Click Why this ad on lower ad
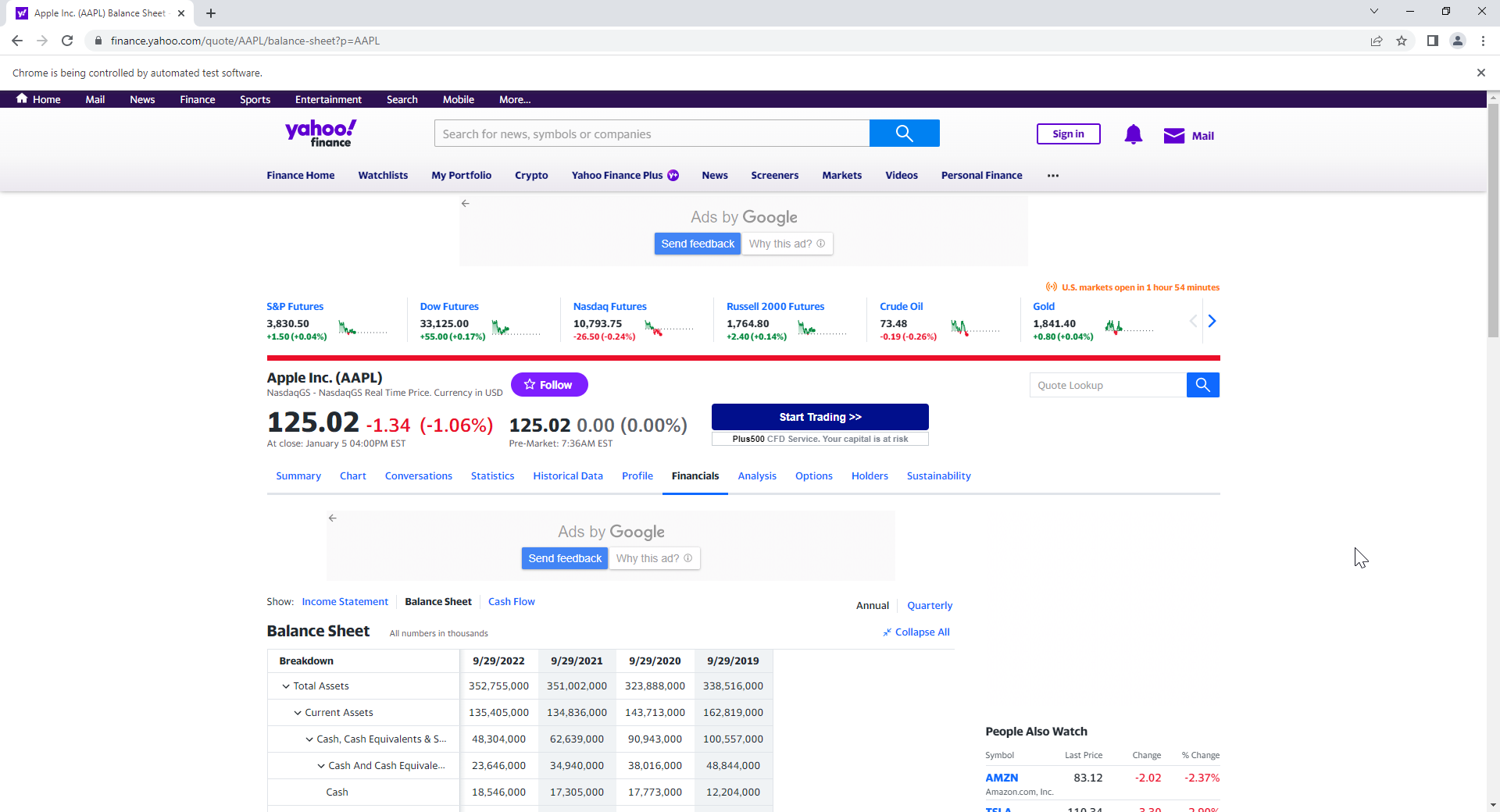Image resolution: width=1500 pixels, height=812 pixels. (654, 558)
